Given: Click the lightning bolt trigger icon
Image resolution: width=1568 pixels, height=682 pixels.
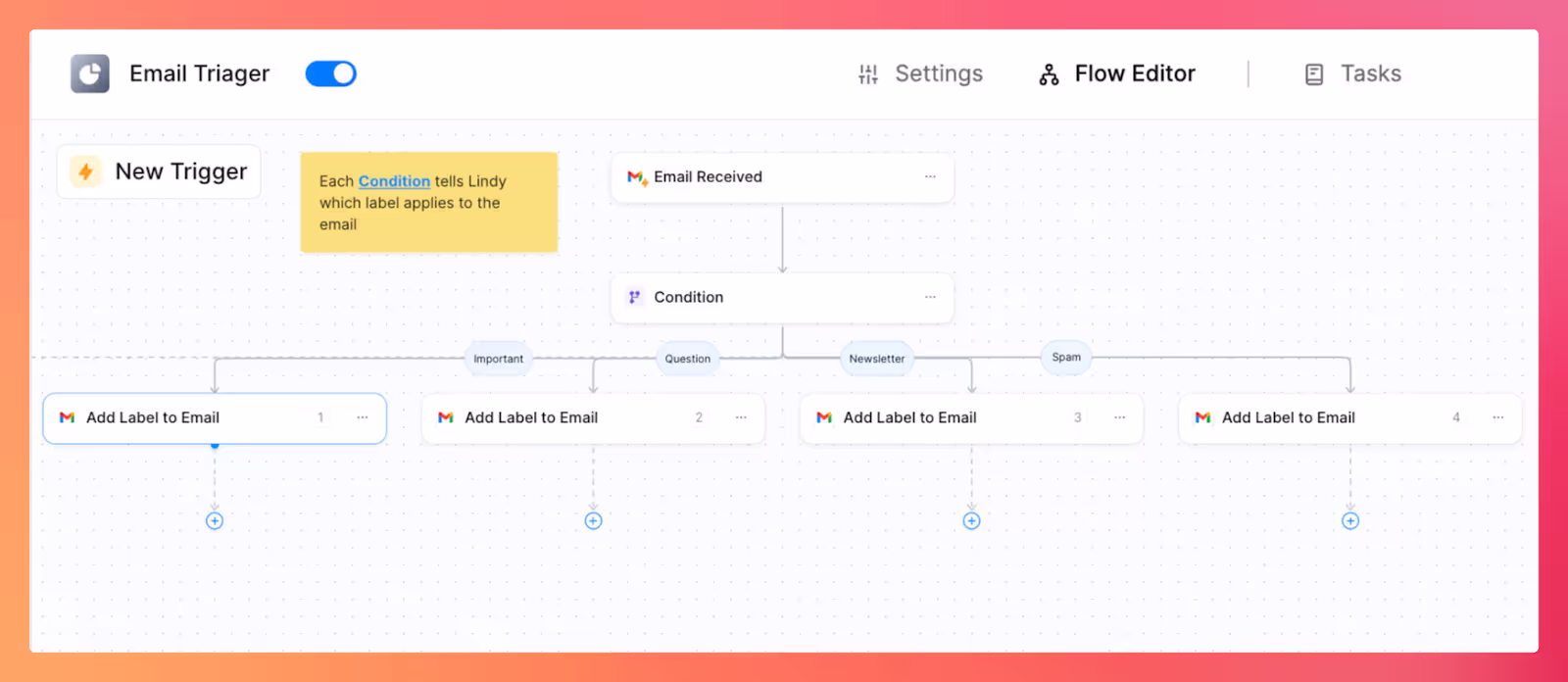Looking at the screenshot, I should (x=86, y=171).
